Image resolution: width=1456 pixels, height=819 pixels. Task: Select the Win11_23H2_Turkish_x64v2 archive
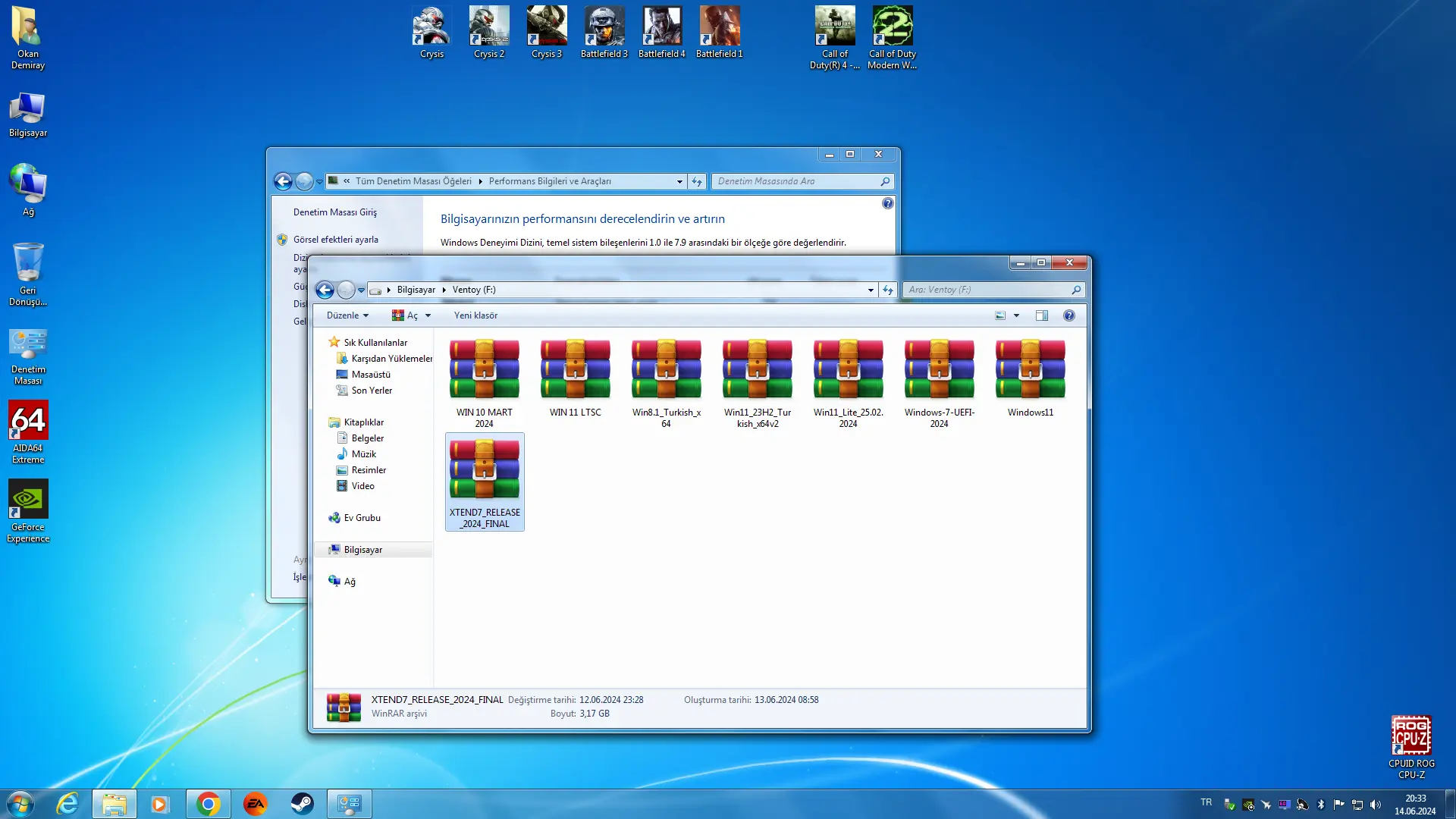click(758, 384)
